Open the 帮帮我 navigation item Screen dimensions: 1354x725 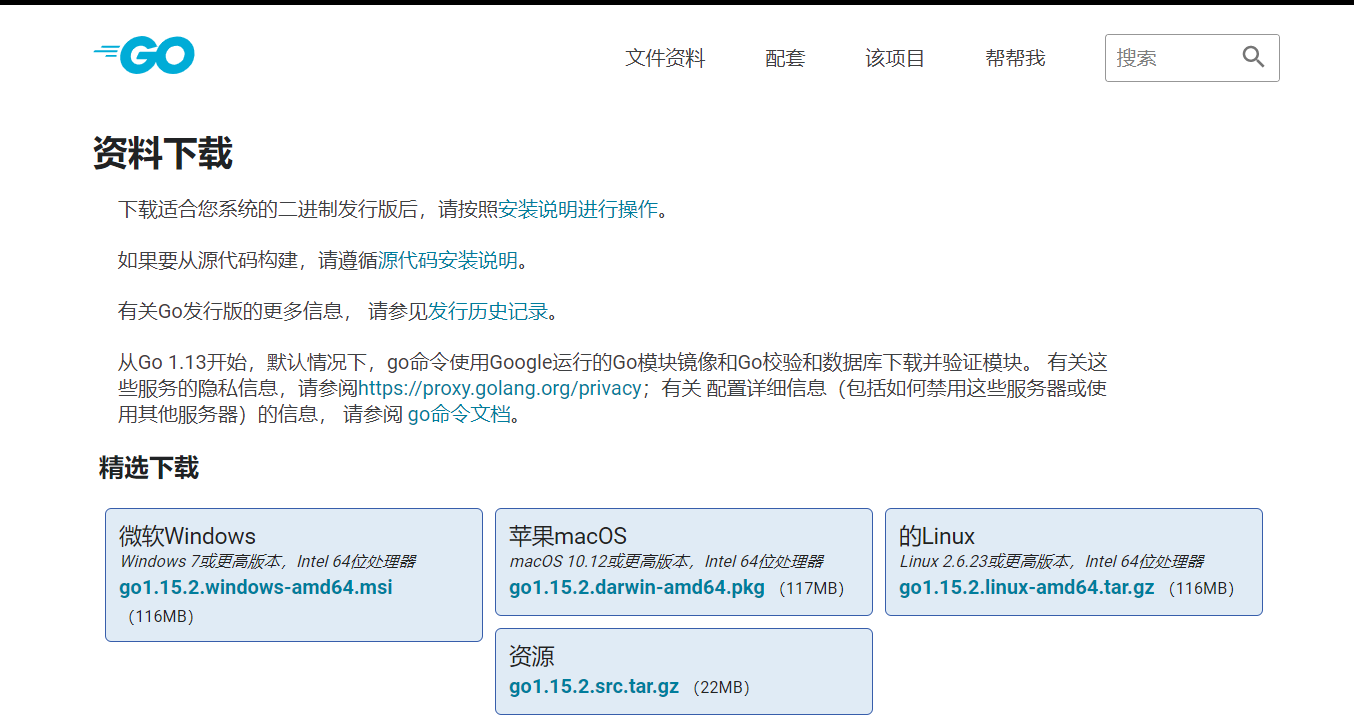pyautogui.click(x=1015, y=58)
